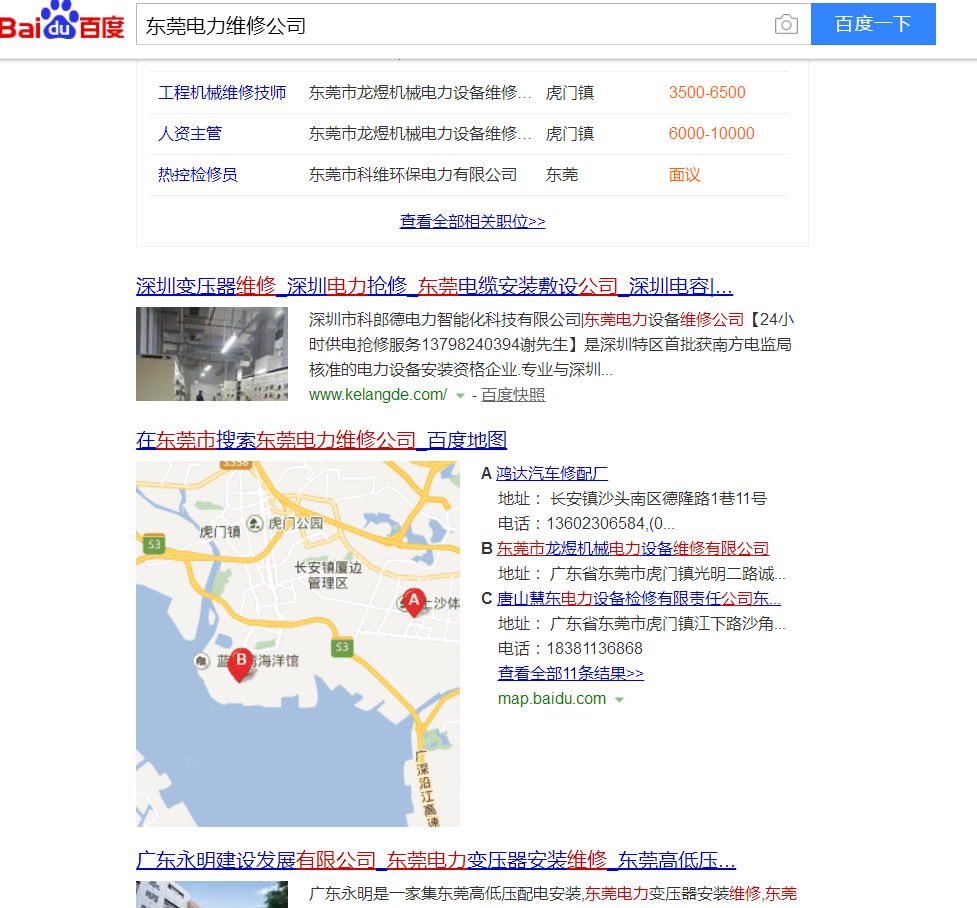Open www.kelangde.com URL link
The width and height of the screenshot is (977, 908).
(x=378, y=394)
